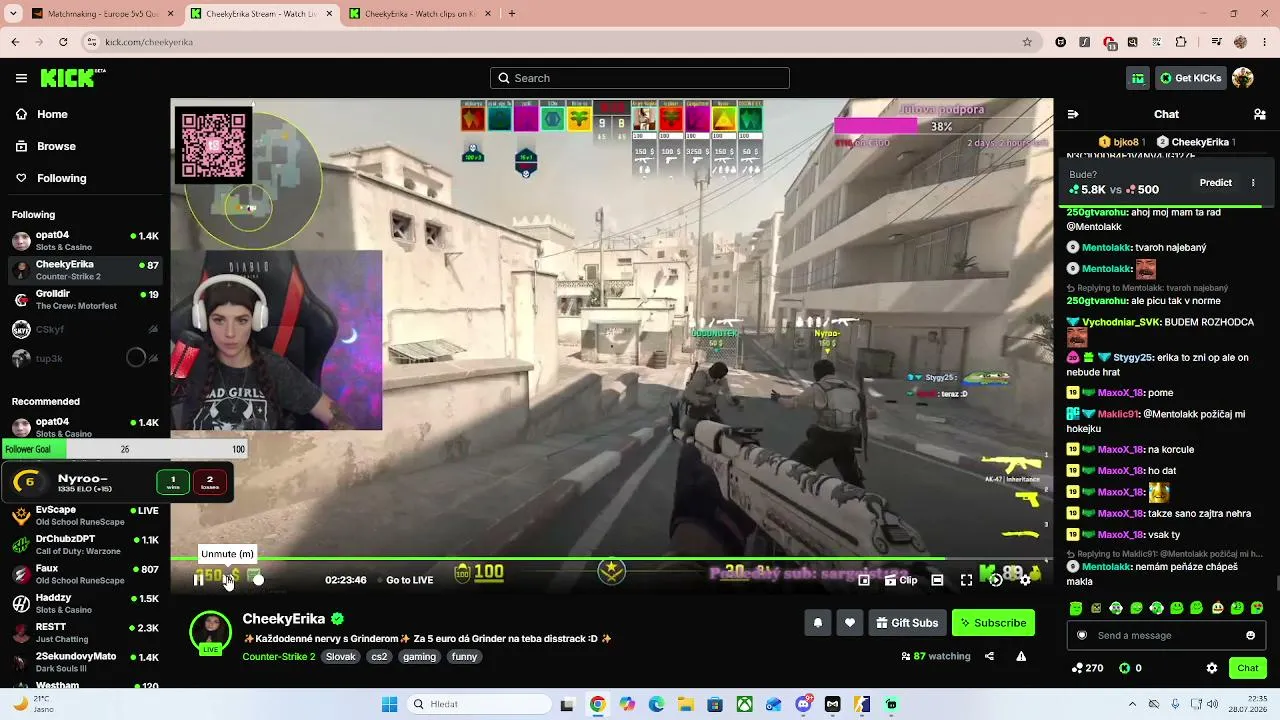Open the chat users list icon
The height and width of the screenshot is (720, 1280).
click(x=1259, y=114)
